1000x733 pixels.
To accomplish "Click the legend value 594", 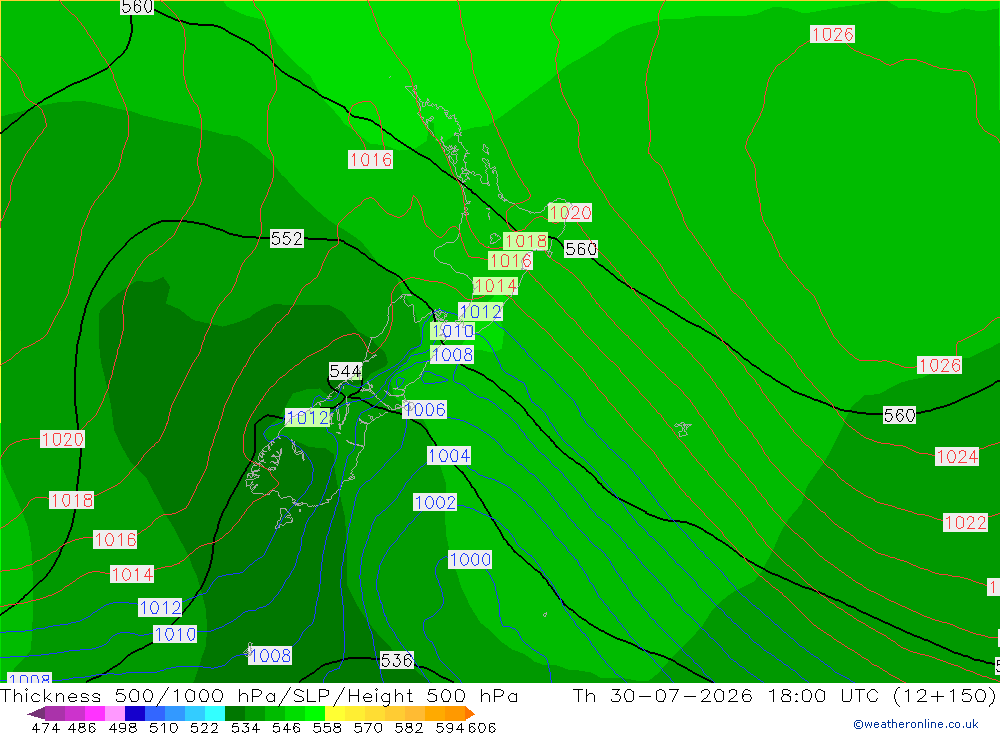I will [450, 727].
